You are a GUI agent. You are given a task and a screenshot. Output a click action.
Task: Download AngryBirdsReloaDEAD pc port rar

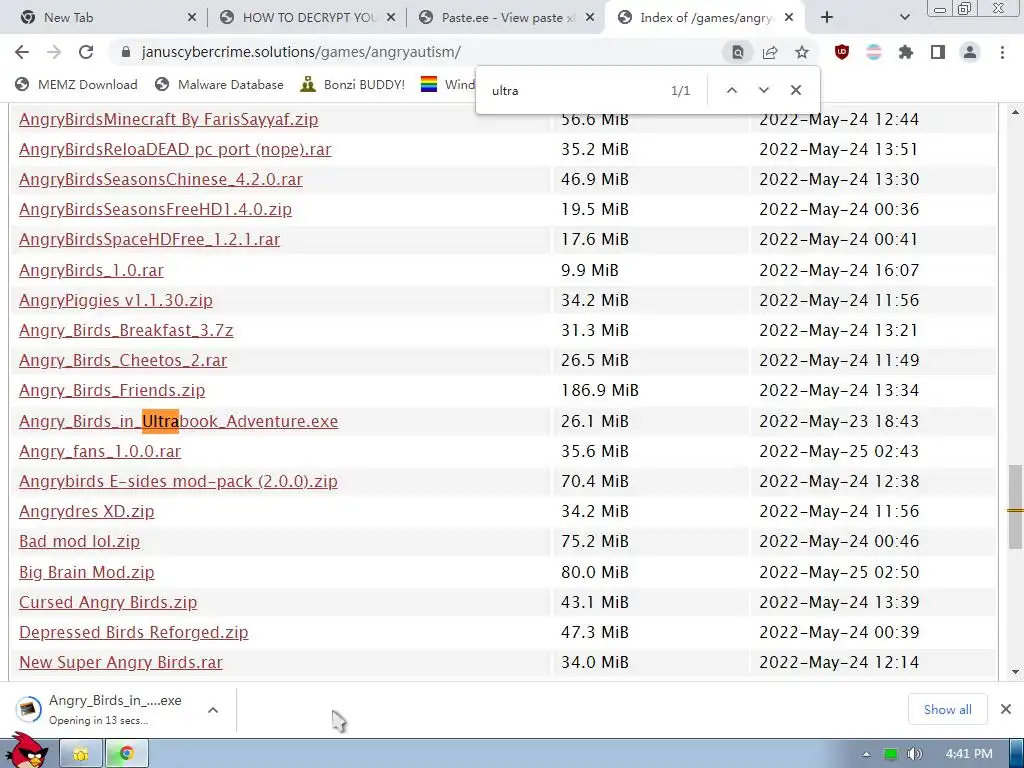(175, 150)
